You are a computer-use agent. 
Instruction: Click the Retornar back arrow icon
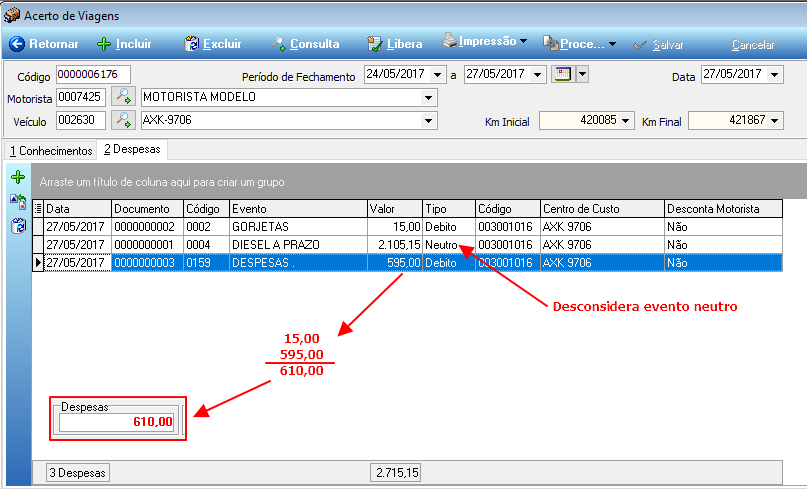[16, 44]
